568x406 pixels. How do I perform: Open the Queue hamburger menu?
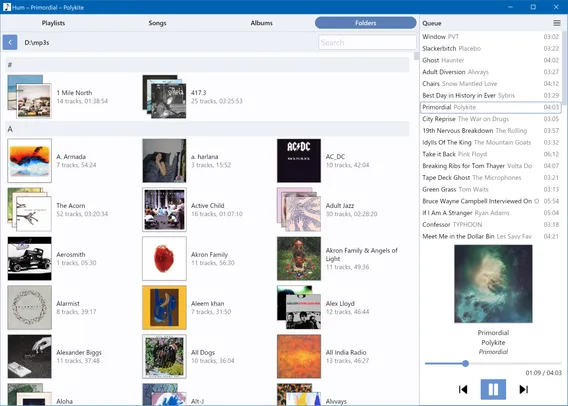[x=557, y=23]
